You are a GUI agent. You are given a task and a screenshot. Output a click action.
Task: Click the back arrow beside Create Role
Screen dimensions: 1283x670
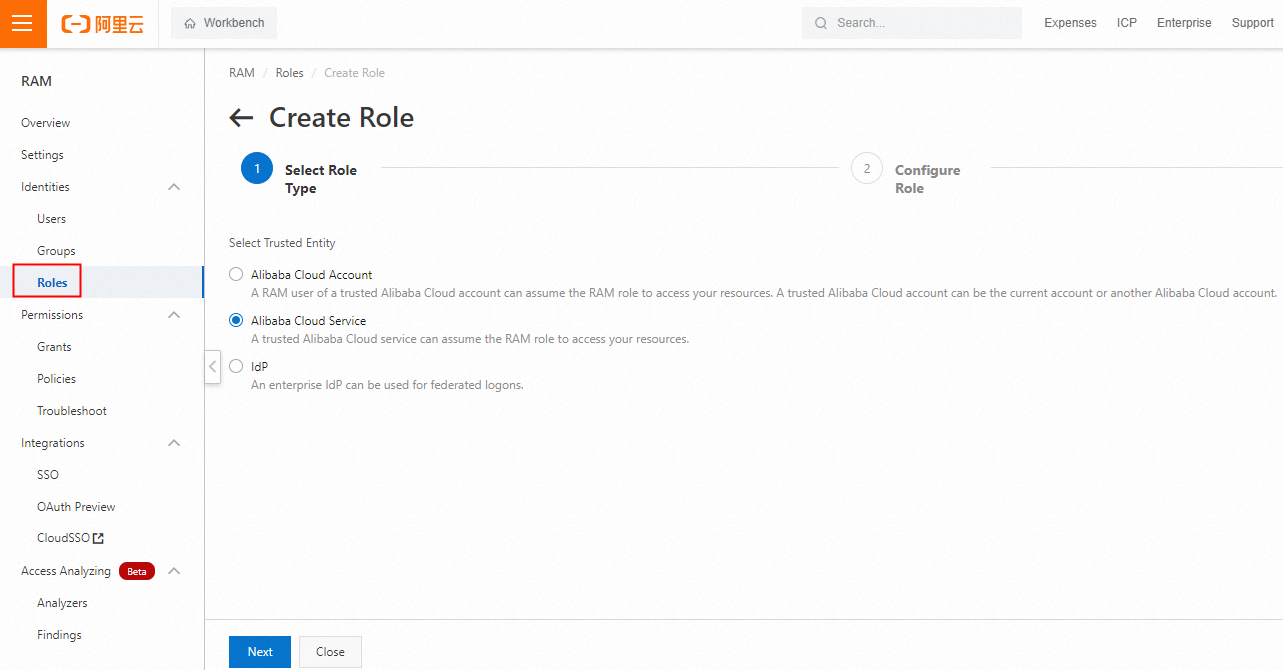pos(241,118)
